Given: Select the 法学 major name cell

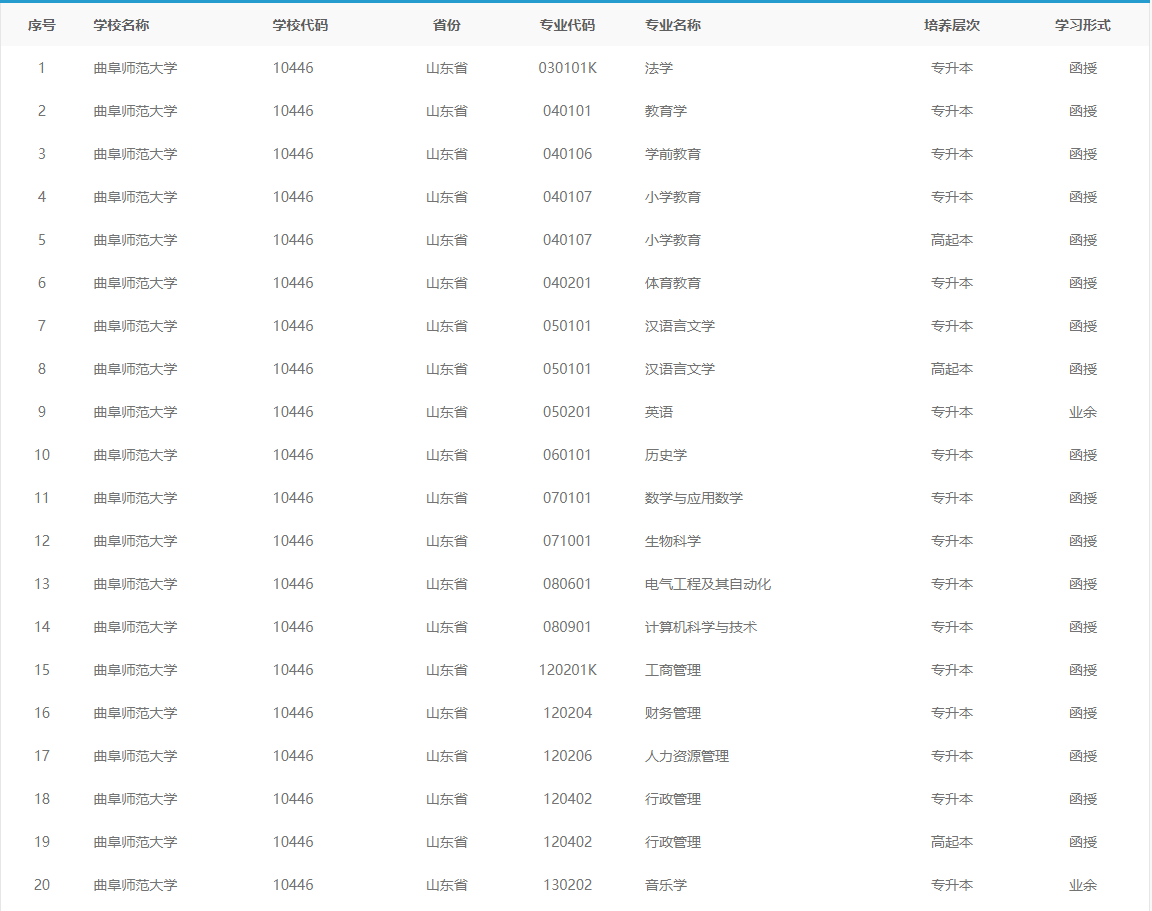Looking at the screenshot, I should [659, 68].
